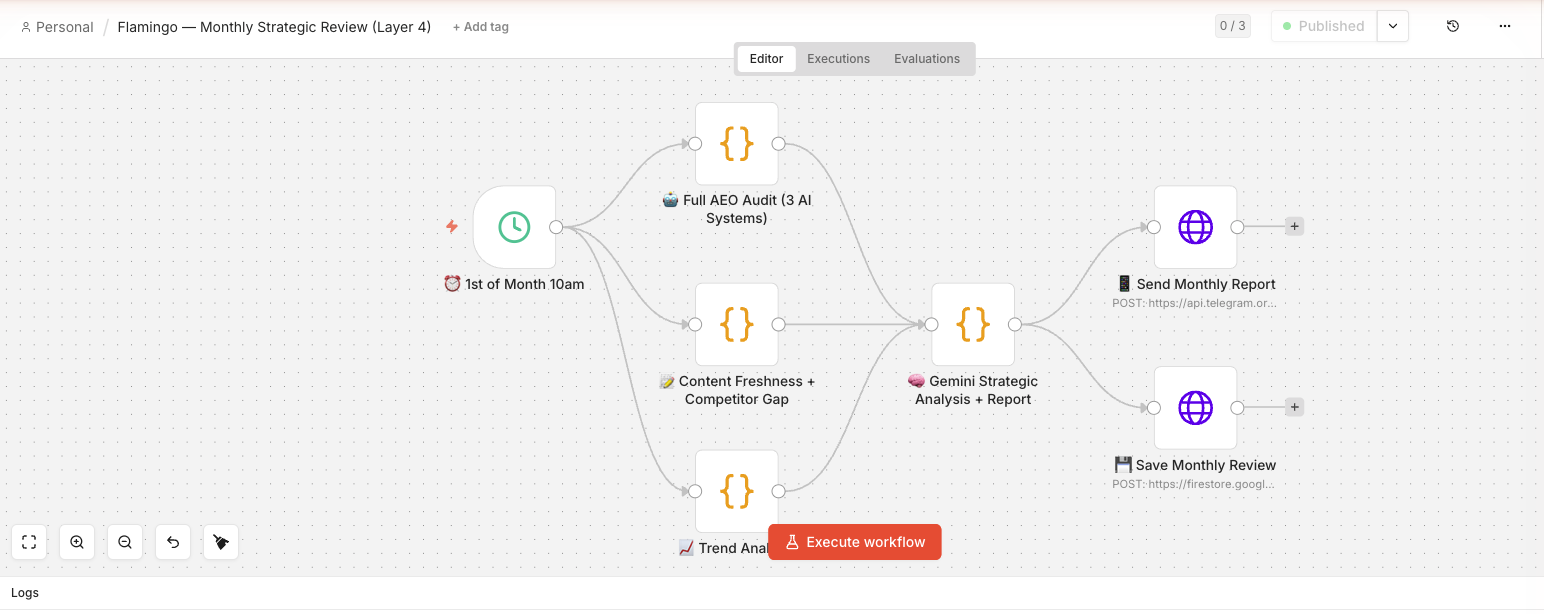The height and width of the screenshot is (614, 1544).
Task: Expand the Published dropdown arrow
Action: pos(1393,26)
